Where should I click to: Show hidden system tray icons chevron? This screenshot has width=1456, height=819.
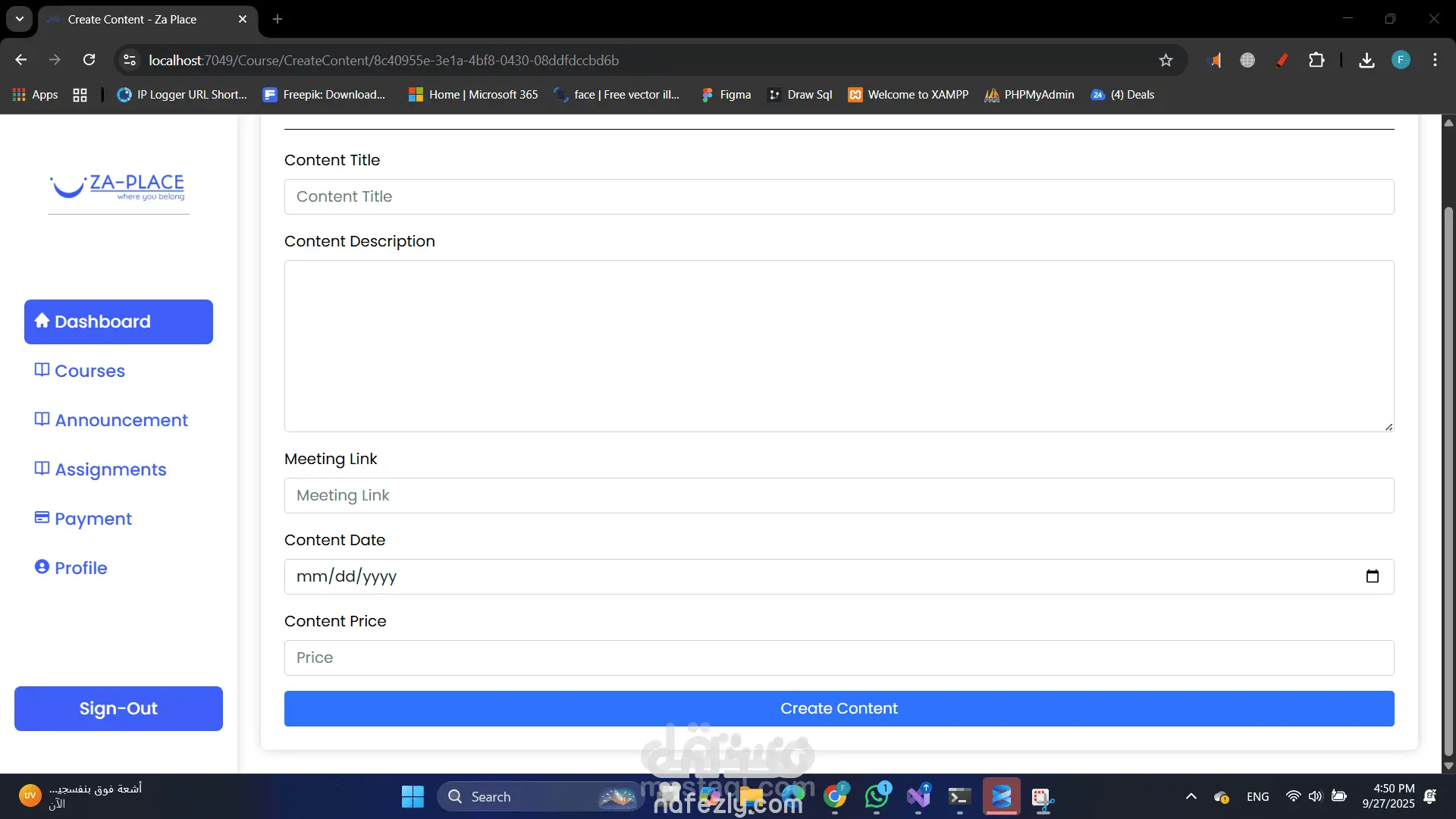pos(1191,796)
